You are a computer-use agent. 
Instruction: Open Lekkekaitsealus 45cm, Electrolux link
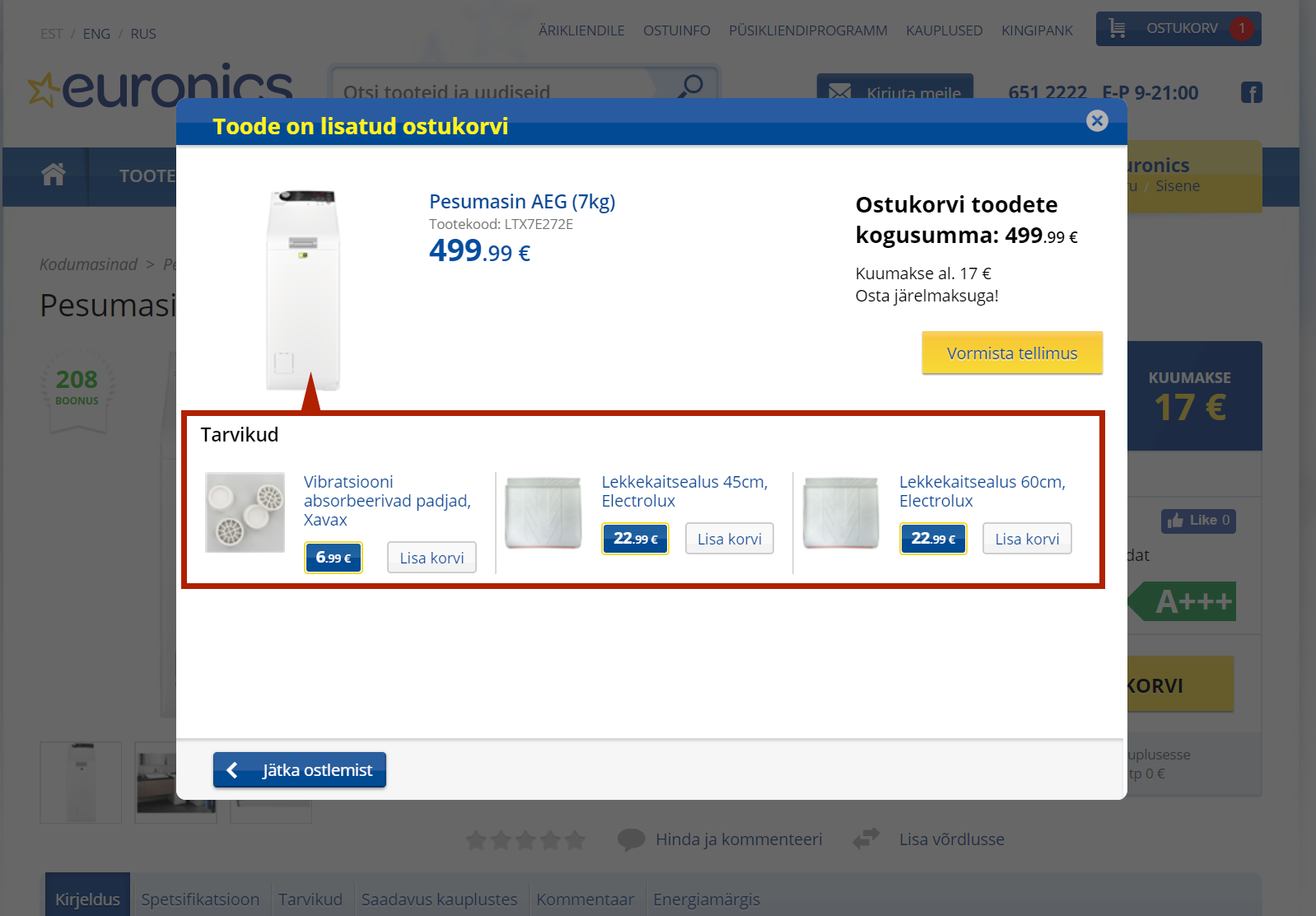684,492
